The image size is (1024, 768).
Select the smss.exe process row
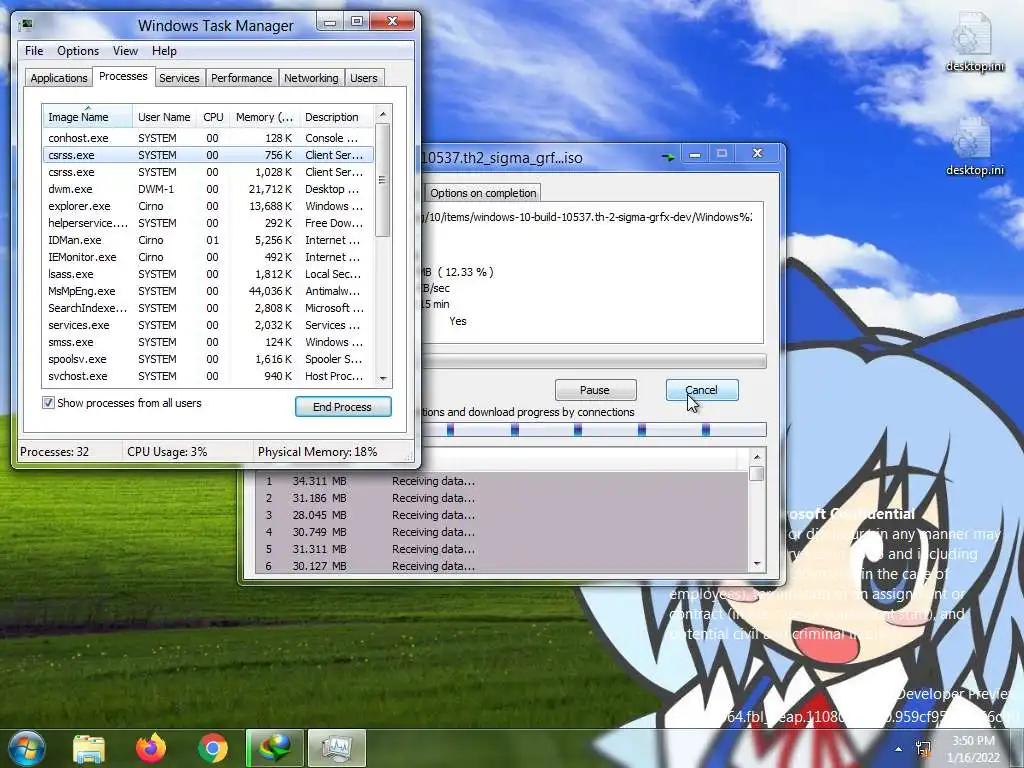point(208,342)
